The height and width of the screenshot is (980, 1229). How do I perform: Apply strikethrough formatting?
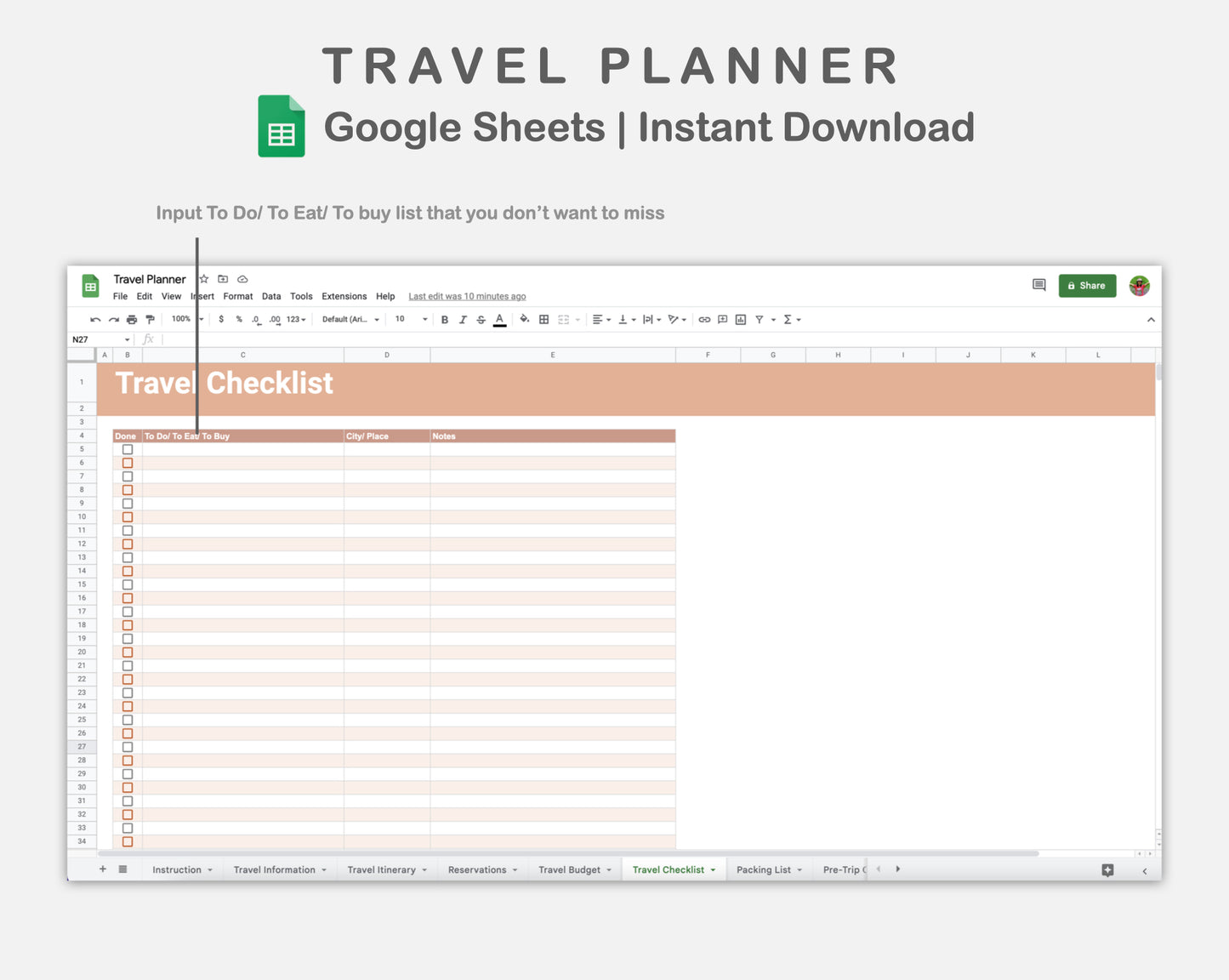point(481,320)
